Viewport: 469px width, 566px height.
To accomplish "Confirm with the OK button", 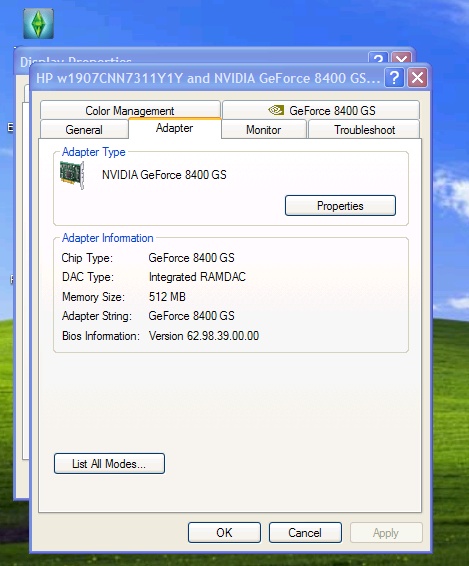I will [x=224, y=532].
